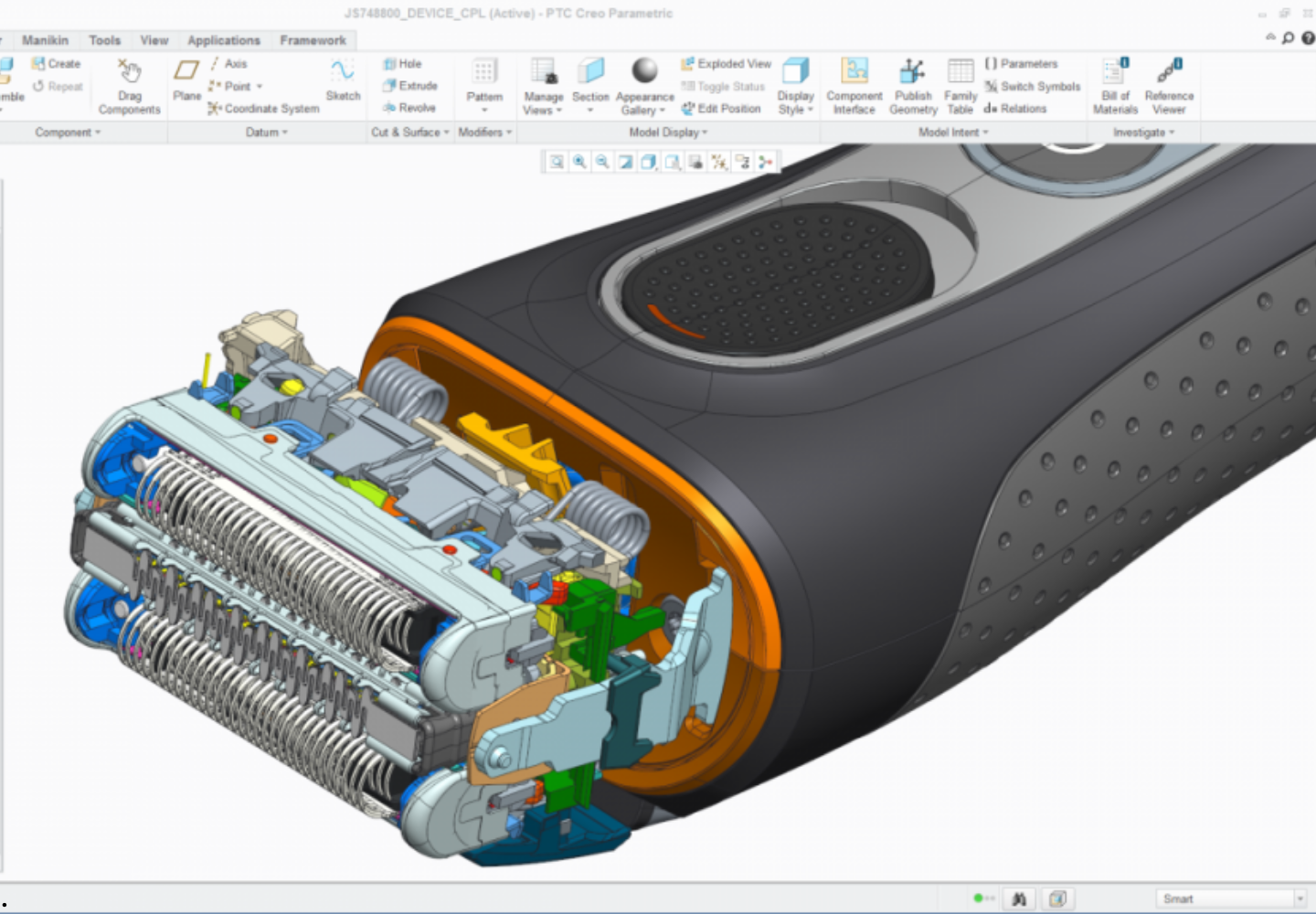Open datum display filters dropdown
The image size is (1316, 914).
(x=719, y=162)
